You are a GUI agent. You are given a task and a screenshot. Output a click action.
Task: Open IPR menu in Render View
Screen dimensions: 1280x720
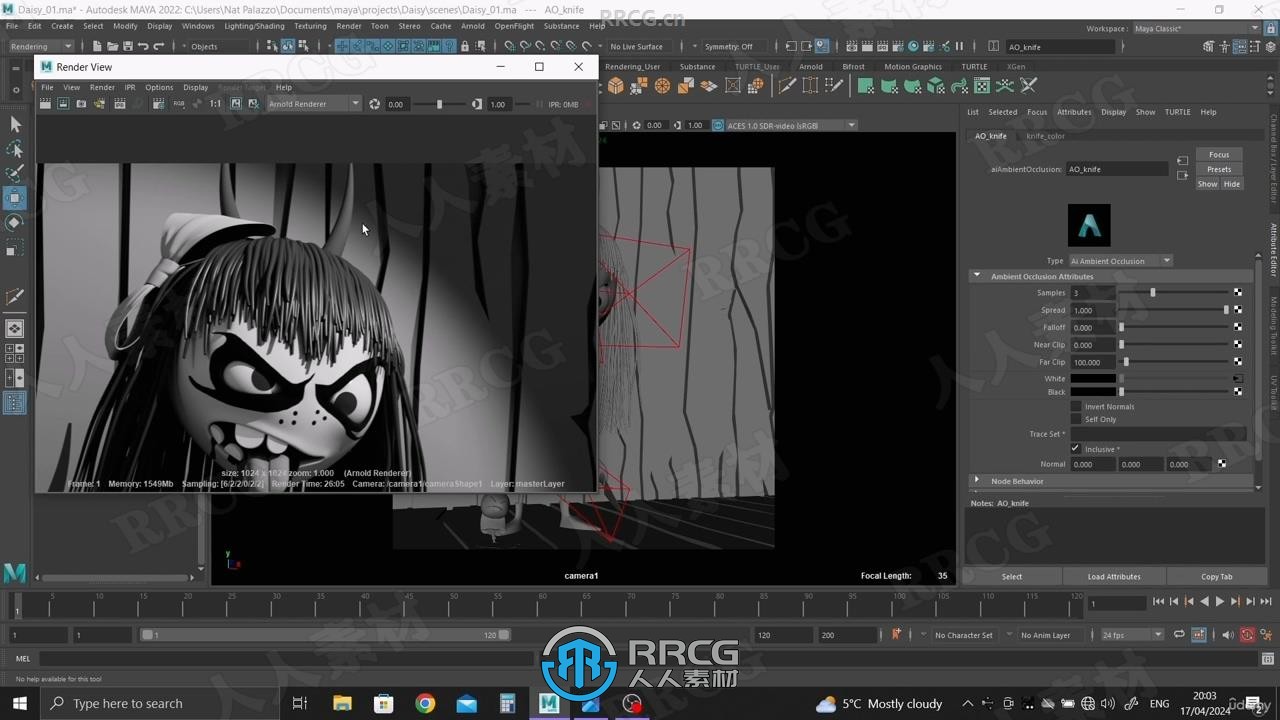[130, 87]
